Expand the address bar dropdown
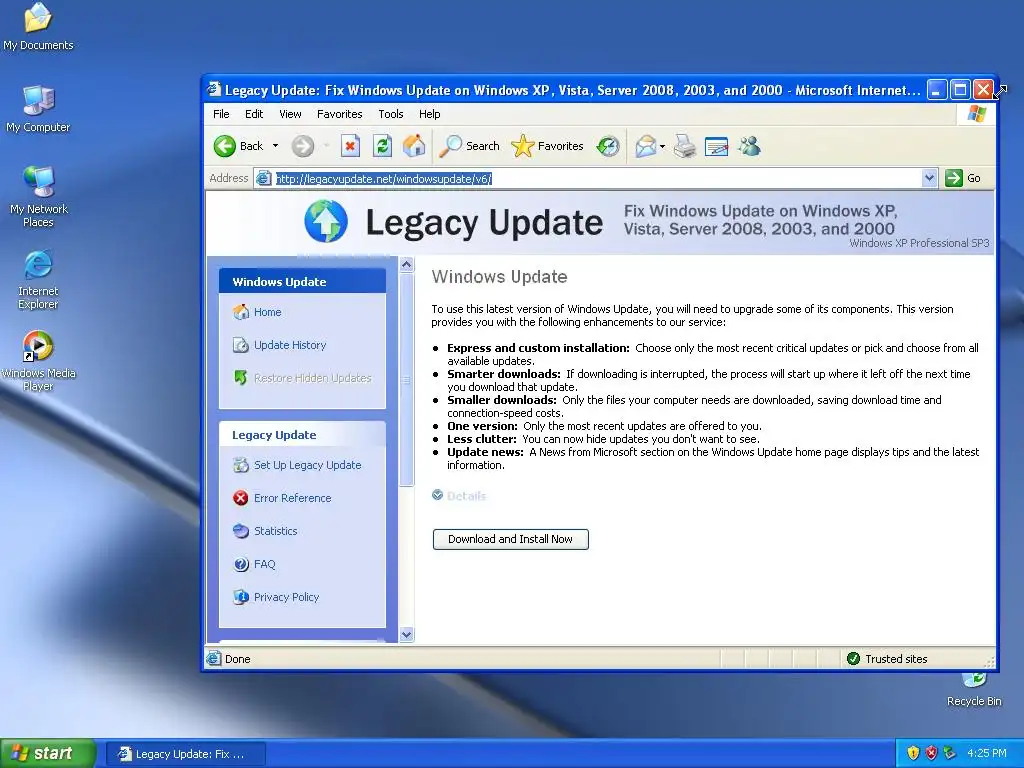1024x768 pixels. pos(930,178)
